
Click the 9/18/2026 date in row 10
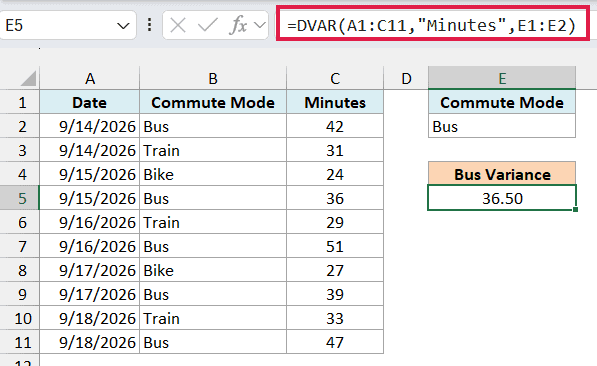[x=90, y=318]
